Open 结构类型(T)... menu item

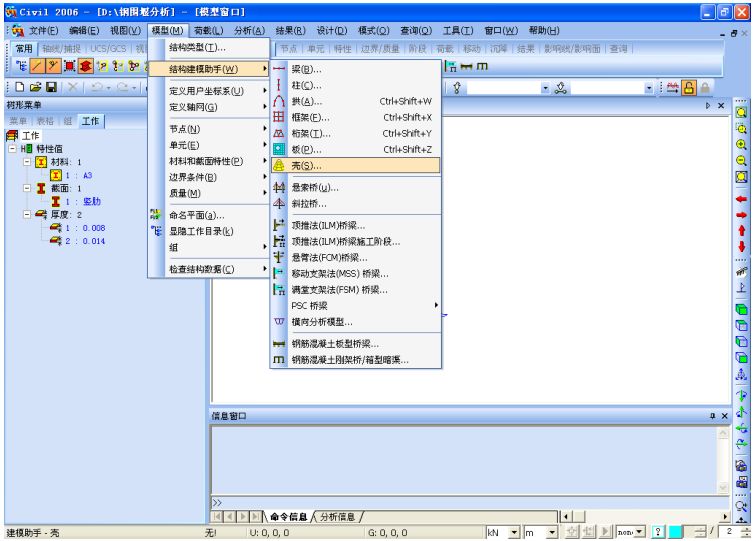[x=209, y=47]
